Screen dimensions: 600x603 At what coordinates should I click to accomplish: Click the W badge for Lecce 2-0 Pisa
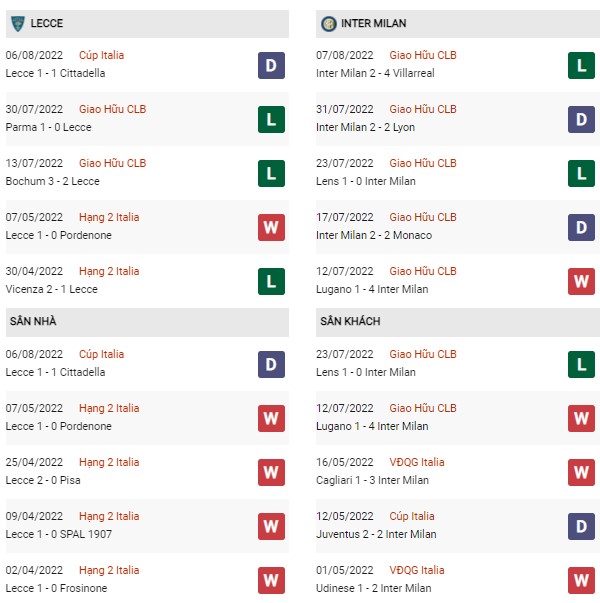(271, 472)
